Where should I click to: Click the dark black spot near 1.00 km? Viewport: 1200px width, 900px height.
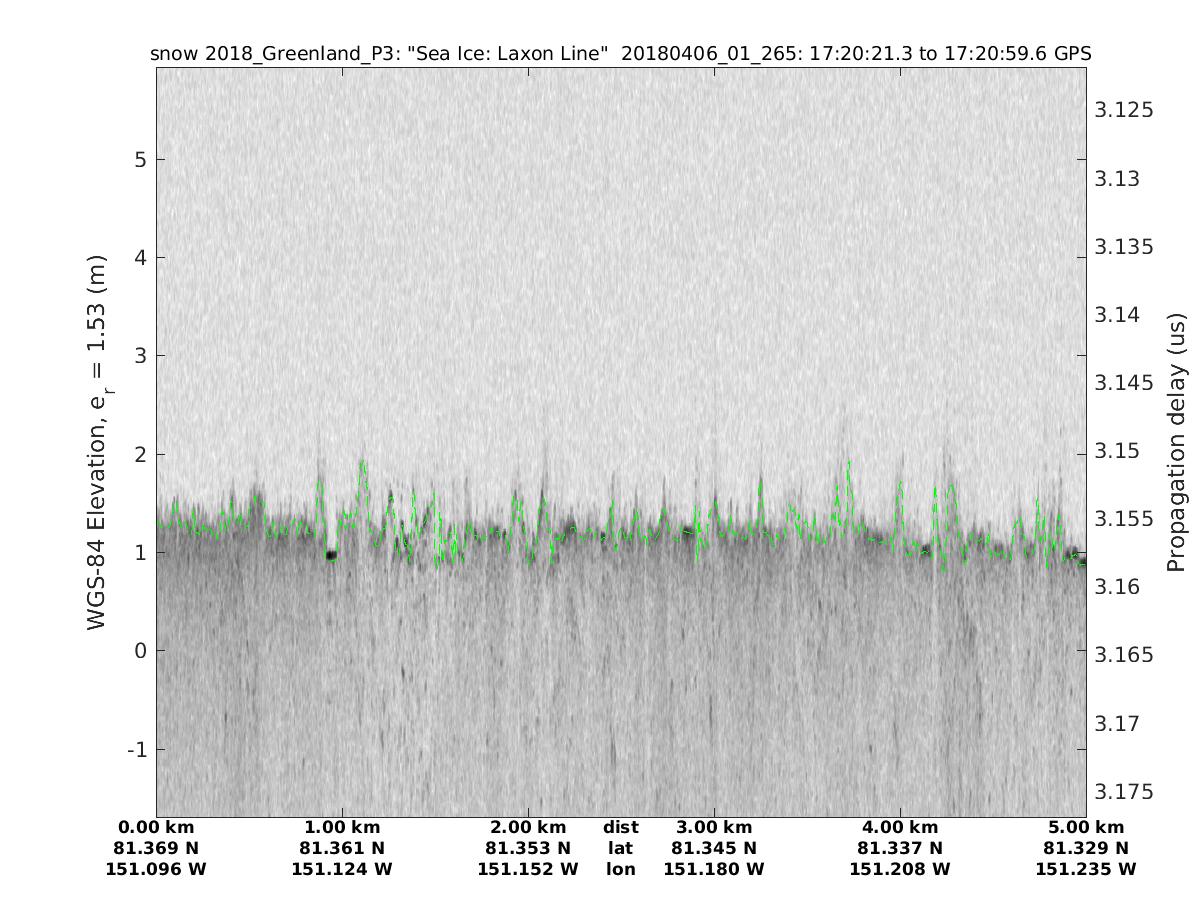point(331,555)
